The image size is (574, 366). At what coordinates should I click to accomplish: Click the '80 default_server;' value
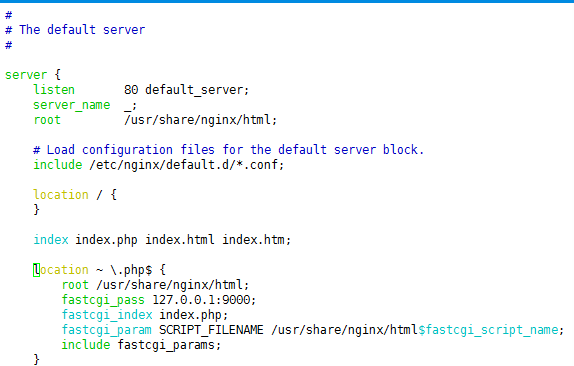[186, 90]
